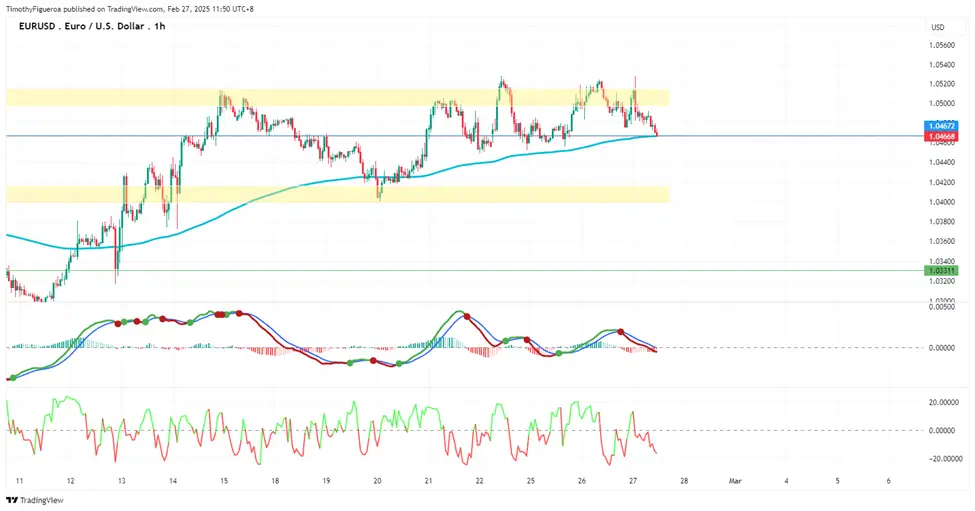Click the date label 26 on the time axis
Viewport: 975px width, 511px height.
point(582,481)
